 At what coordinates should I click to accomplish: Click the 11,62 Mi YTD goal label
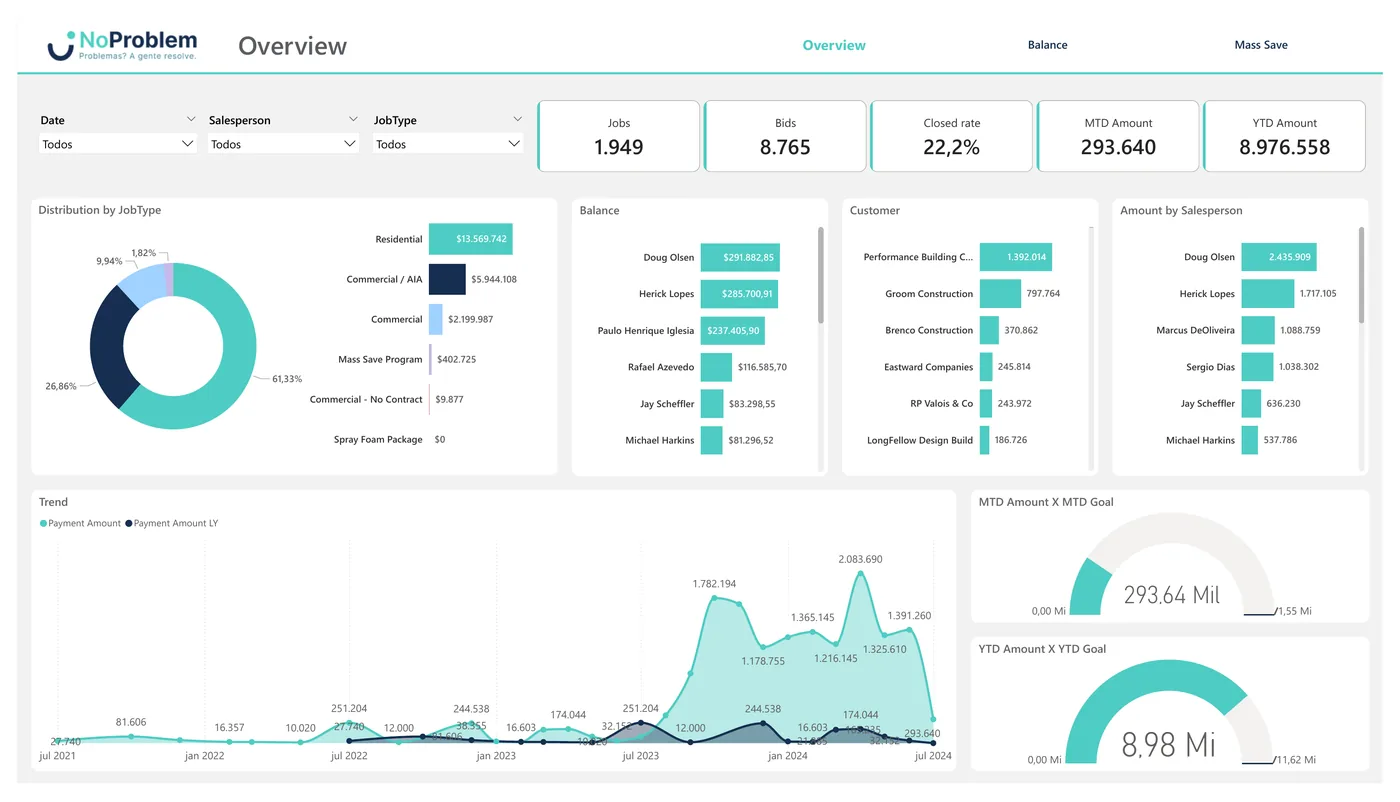pyautogui.click(x=1294, y=761)
